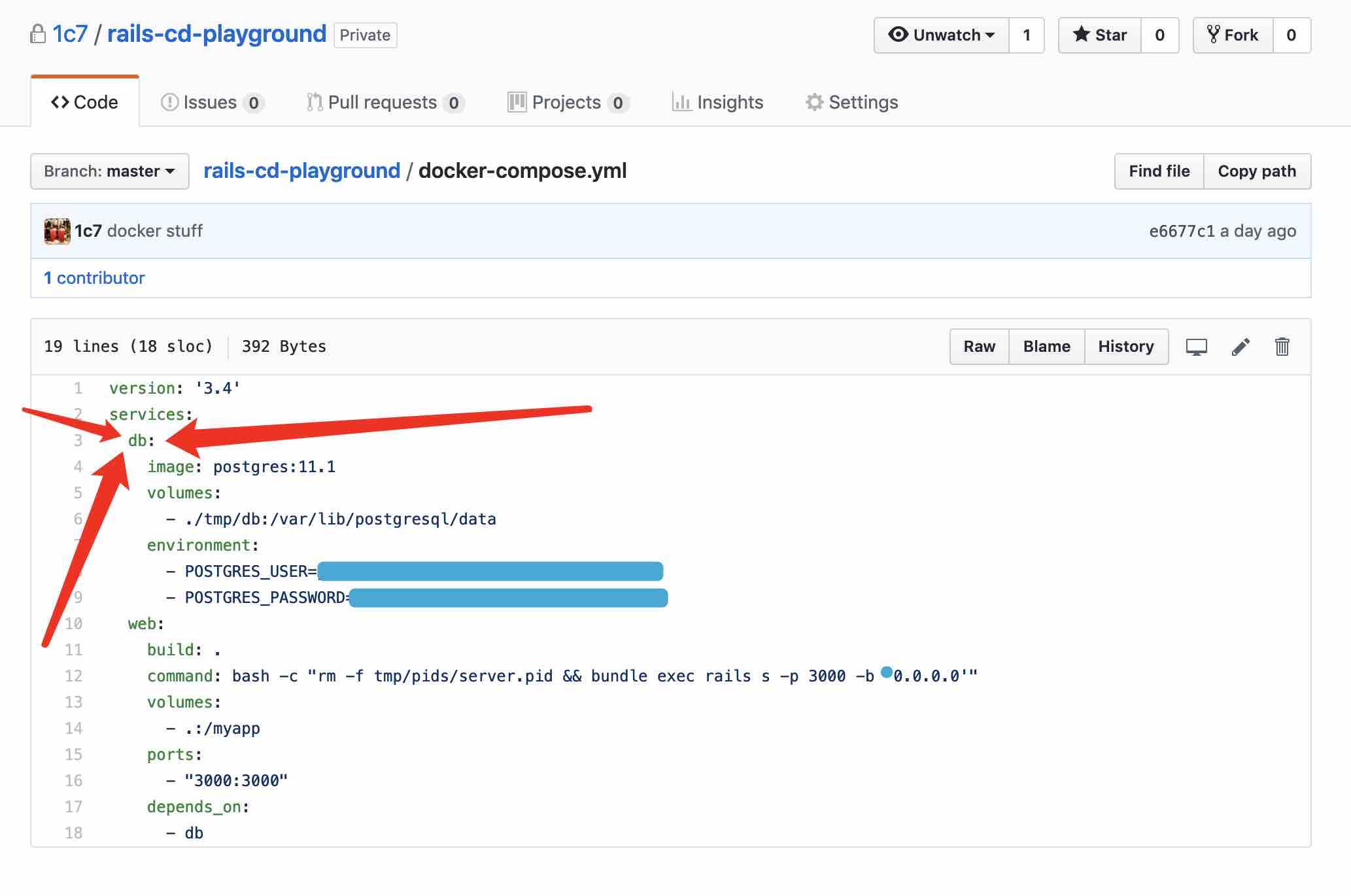Click the blue redaction bar over POSTGRES_USER
The image size is (1351, 896).
(489, 570)
